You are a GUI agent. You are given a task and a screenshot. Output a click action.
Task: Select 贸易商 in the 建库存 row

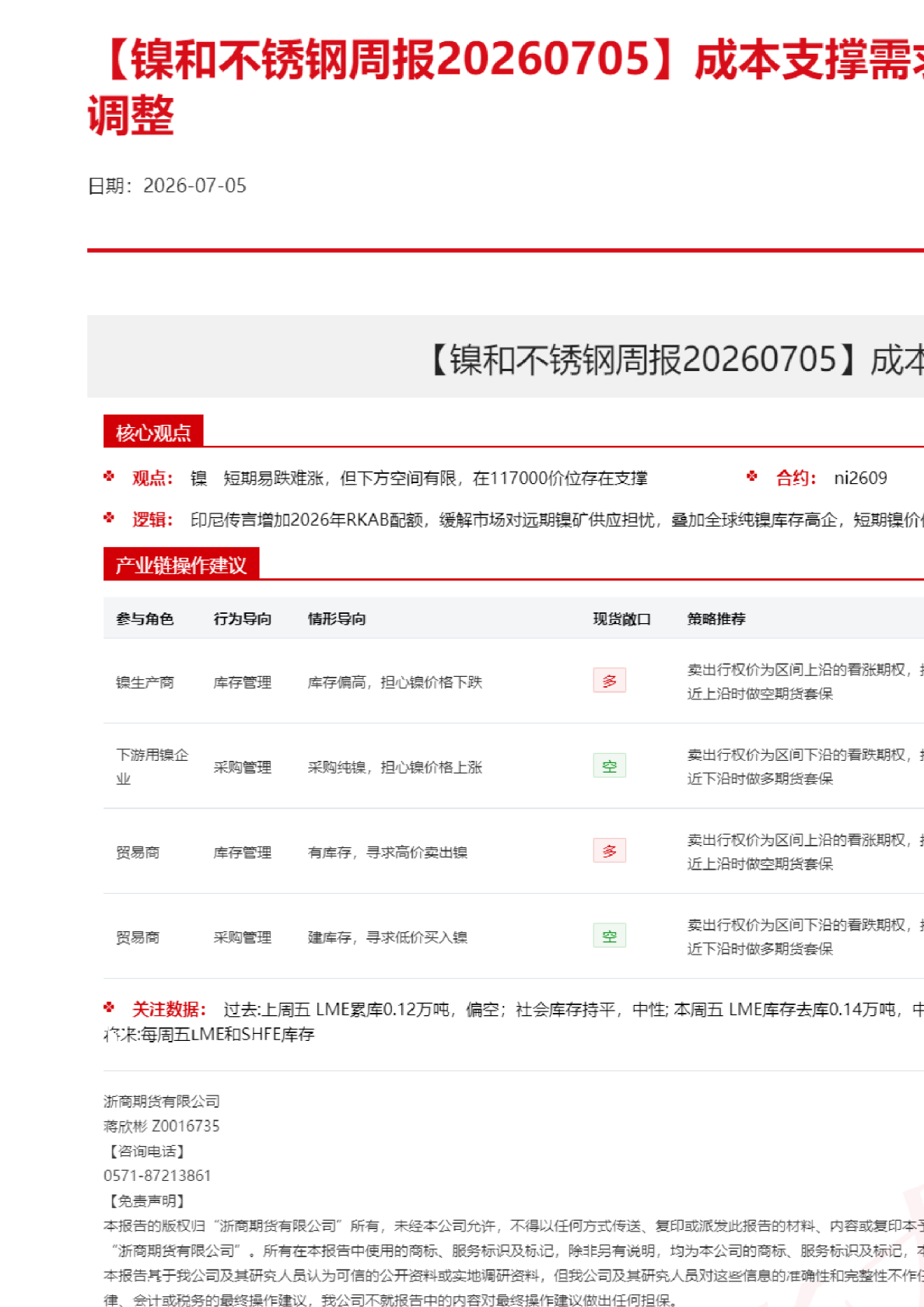138,937
